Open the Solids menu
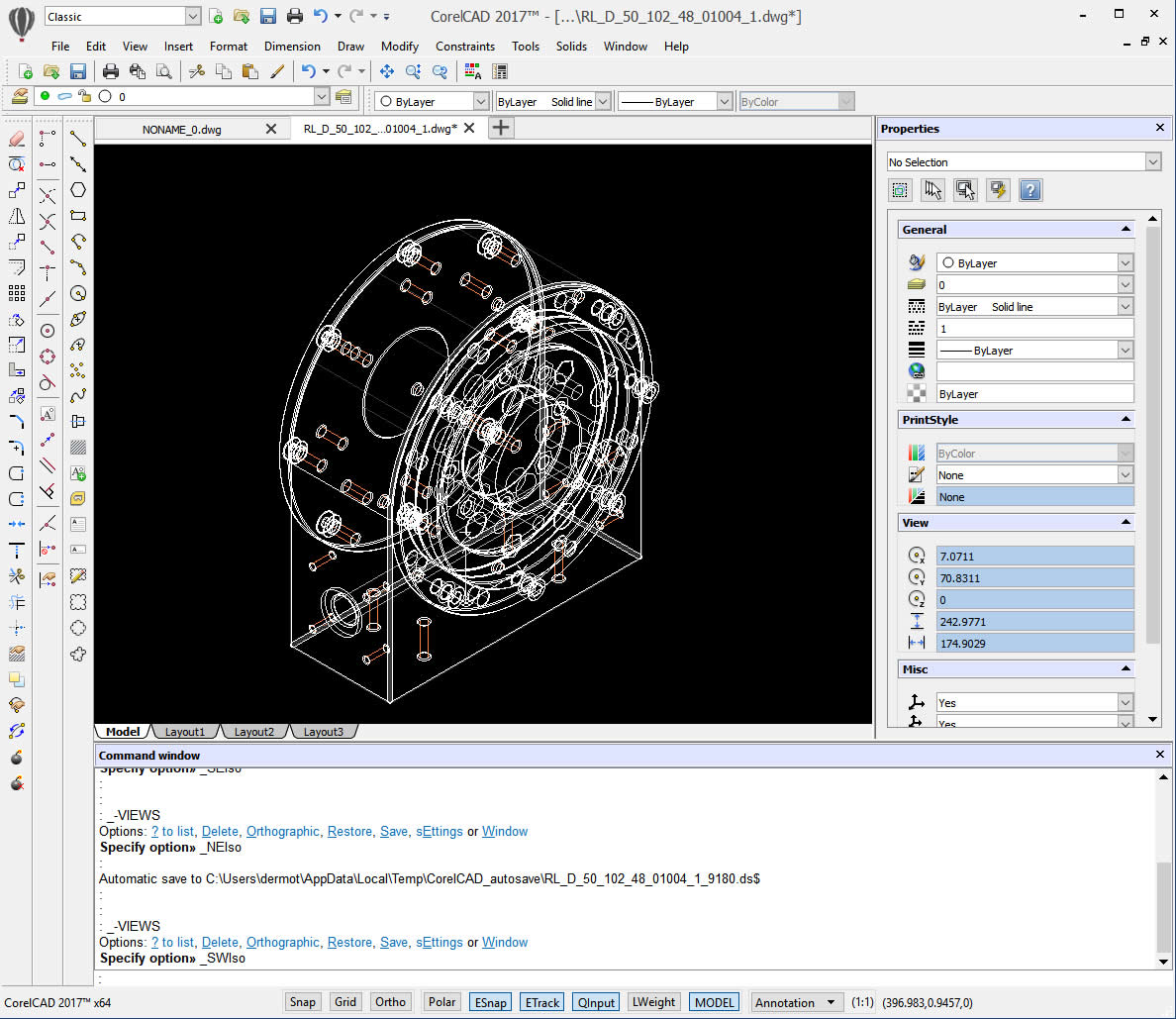 pos(571,47)
